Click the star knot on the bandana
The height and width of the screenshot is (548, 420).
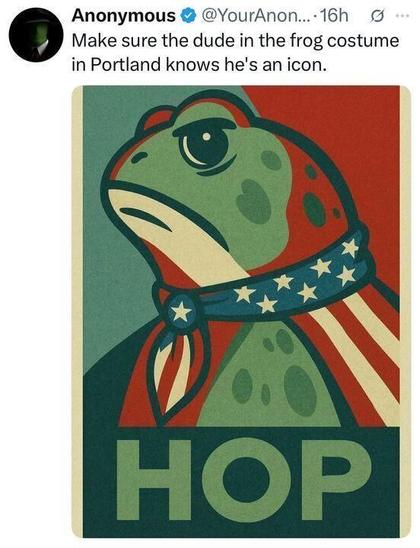181,310
